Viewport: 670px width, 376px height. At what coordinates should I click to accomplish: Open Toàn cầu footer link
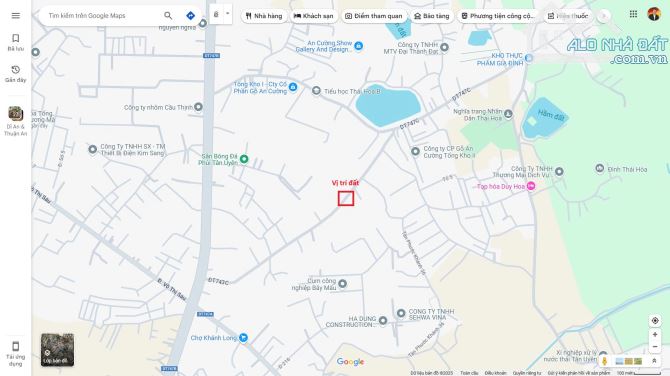469,373
